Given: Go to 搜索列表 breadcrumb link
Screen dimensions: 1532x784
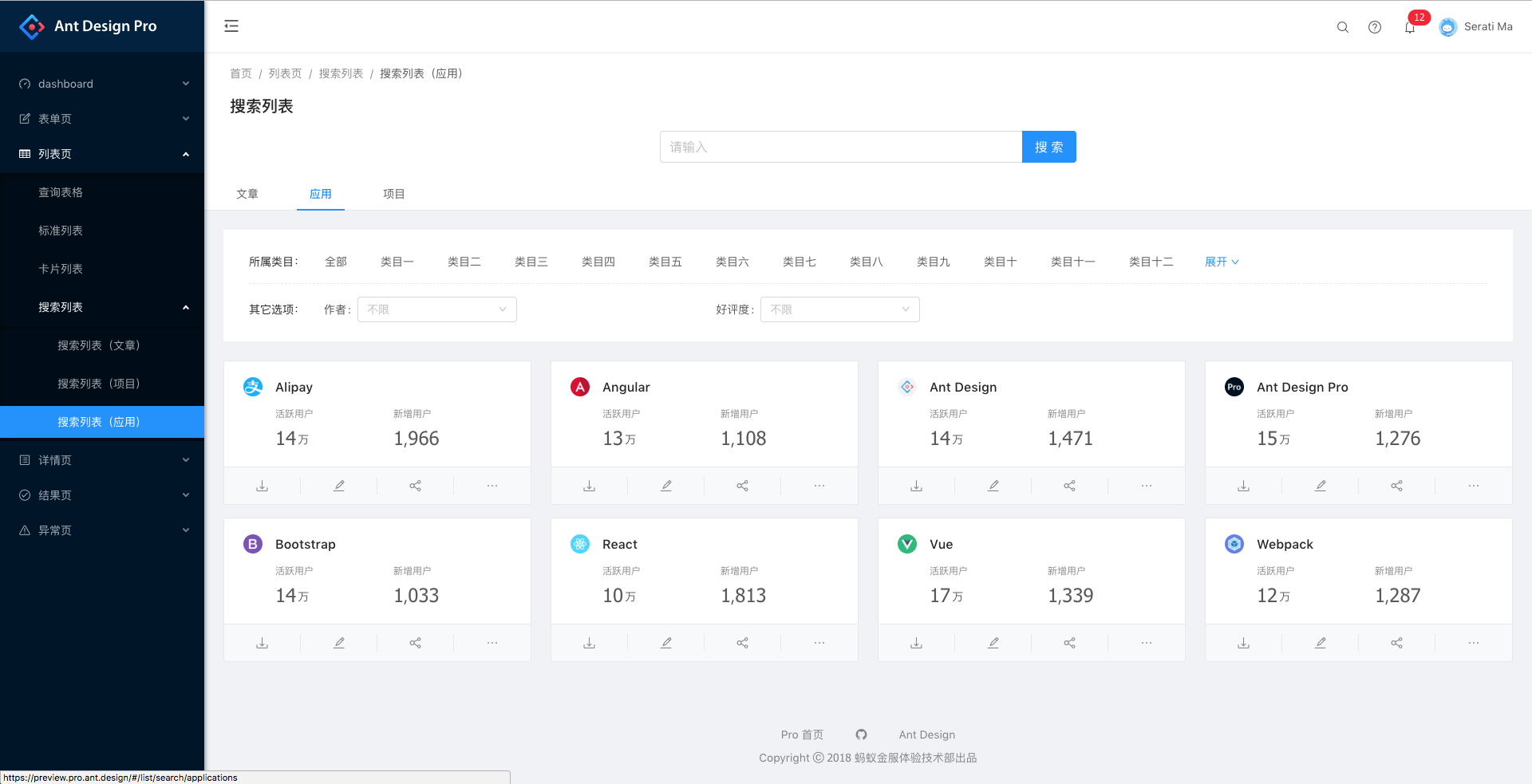Looking at the screenshot, I should pos(341,73).
